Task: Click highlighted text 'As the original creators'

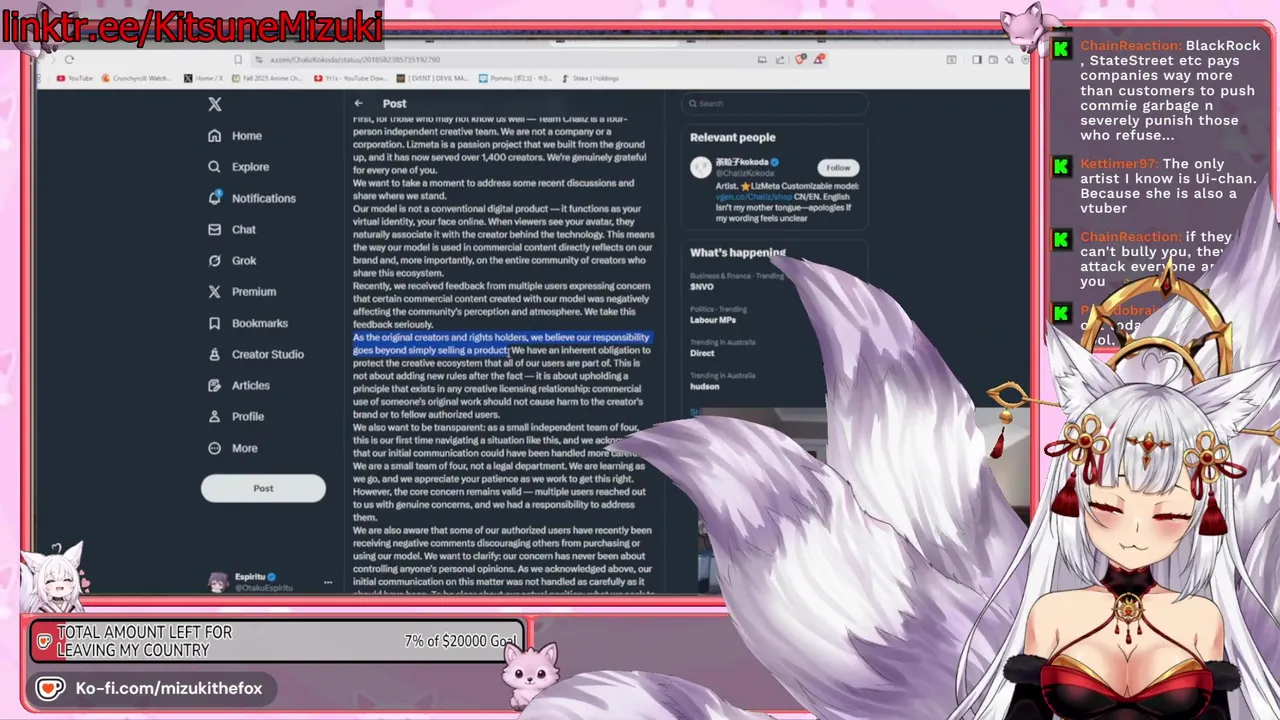Action: click(400, 338)
